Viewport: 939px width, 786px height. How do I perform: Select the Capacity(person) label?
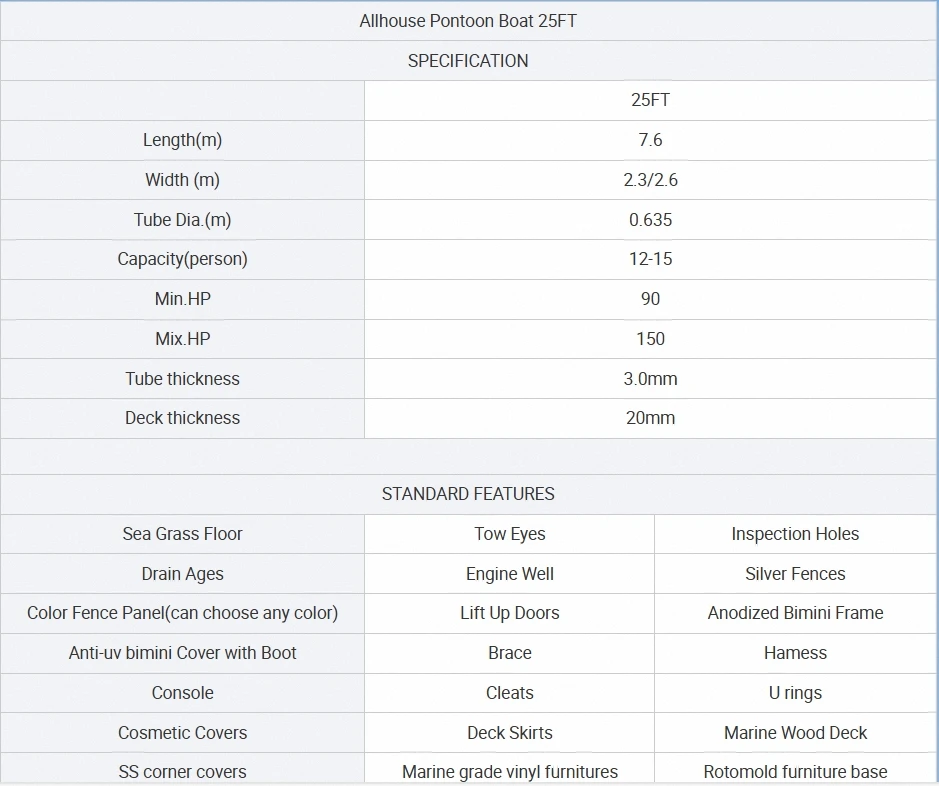click(x=183, y=259)
